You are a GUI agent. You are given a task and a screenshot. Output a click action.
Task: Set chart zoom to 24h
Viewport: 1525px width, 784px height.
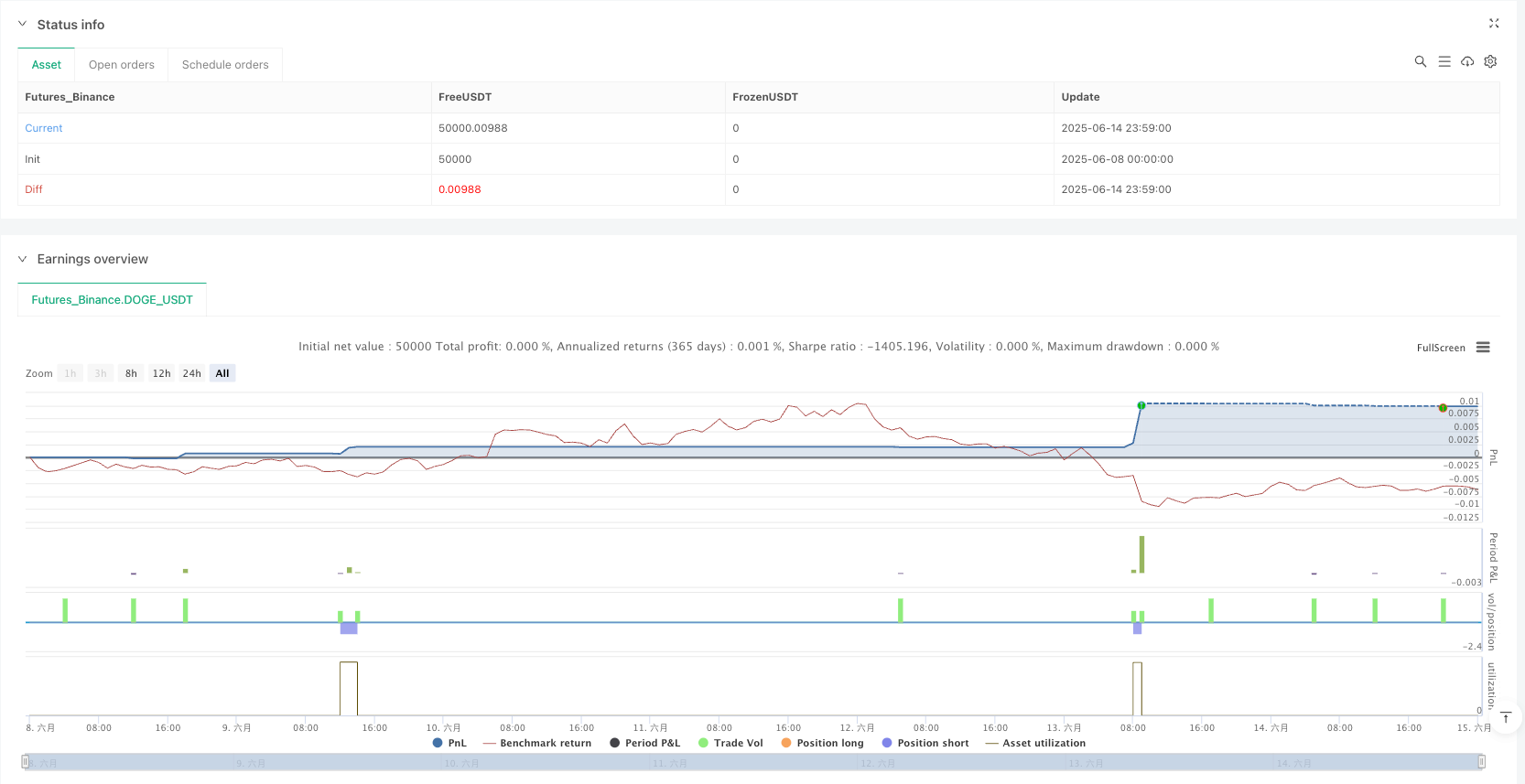191,373
